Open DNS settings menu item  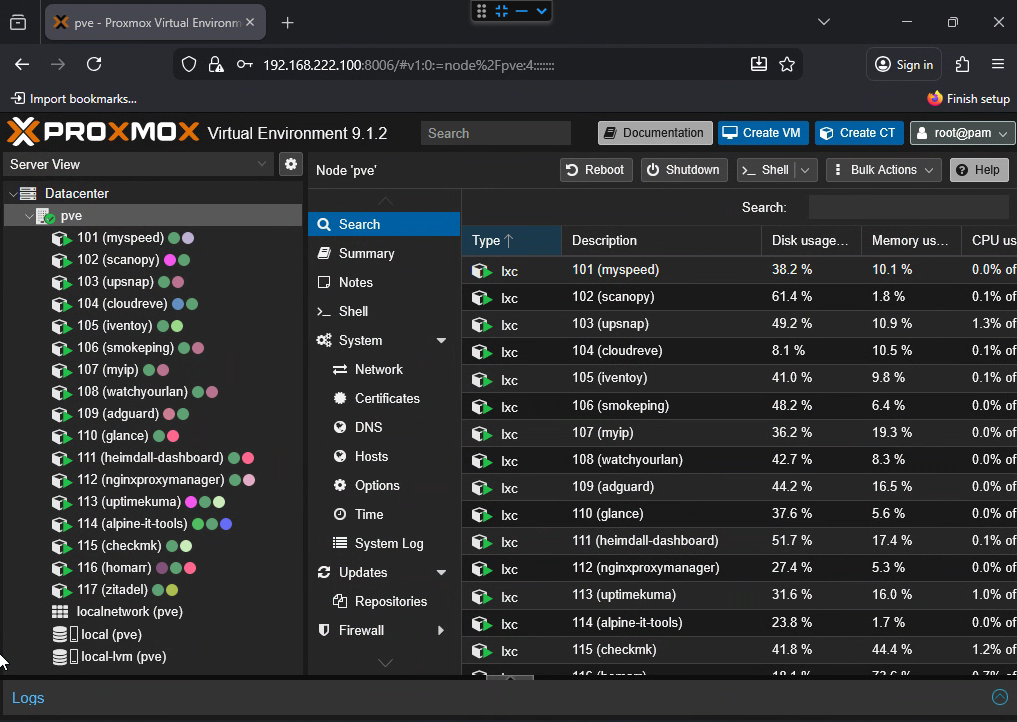tap(384, 427)
